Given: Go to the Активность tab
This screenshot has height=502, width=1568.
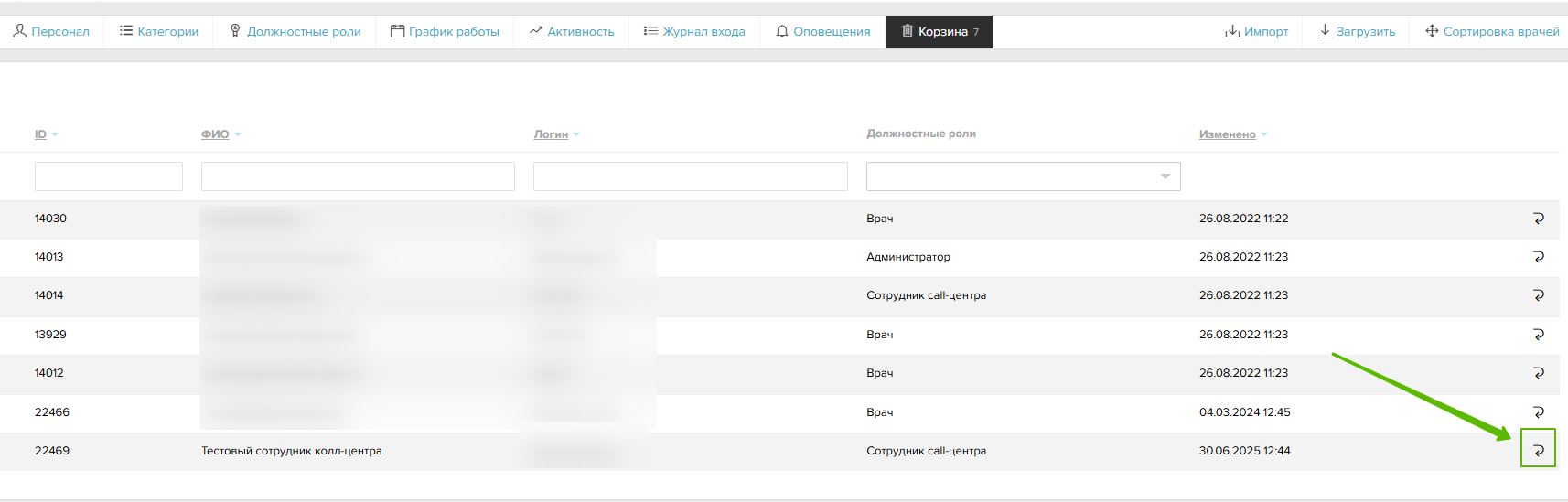Looking at the screenshot, I should pyautogui.click(x=572, y=31).
